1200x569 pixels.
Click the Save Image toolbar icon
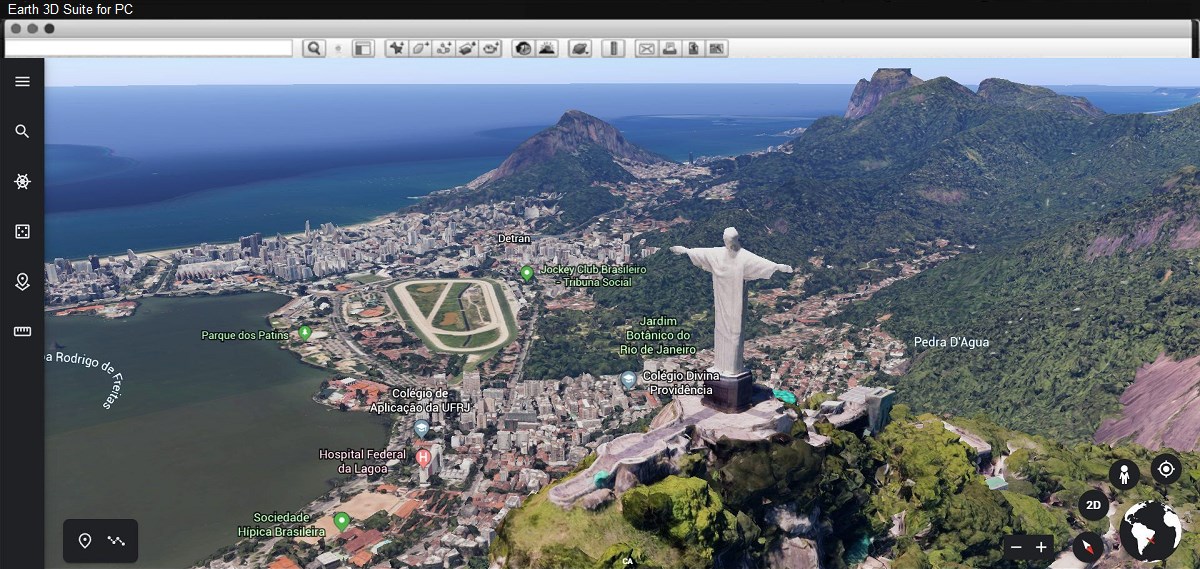click(693, 48)
